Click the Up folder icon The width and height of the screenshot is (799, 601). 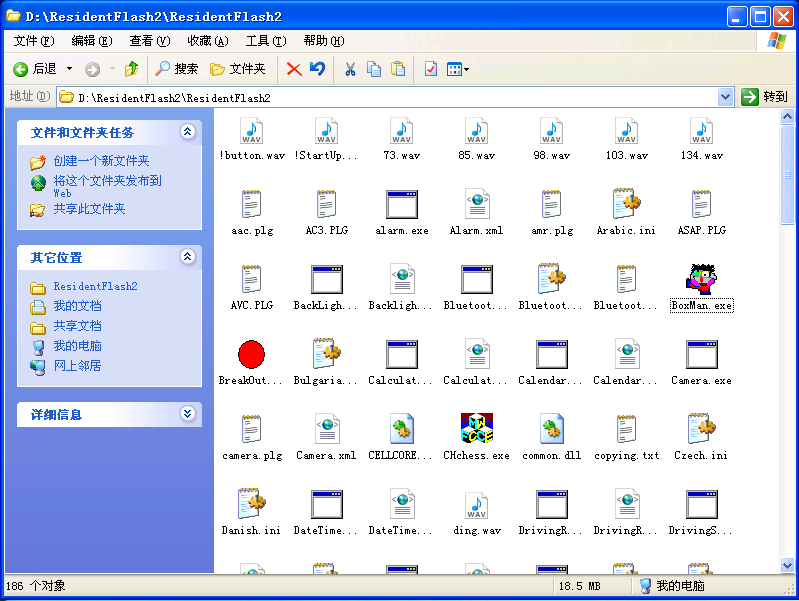tap(131, 69)
